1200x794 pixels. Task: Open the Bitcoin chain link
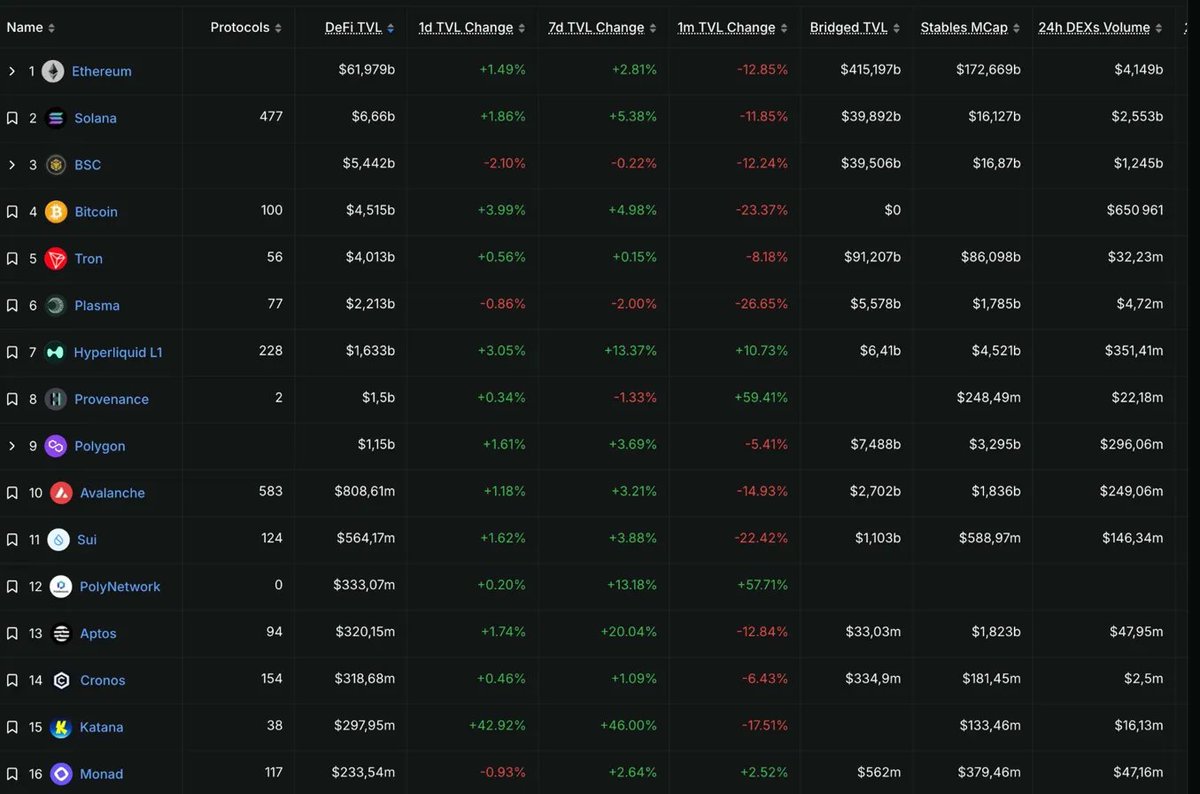click(96, 212)
